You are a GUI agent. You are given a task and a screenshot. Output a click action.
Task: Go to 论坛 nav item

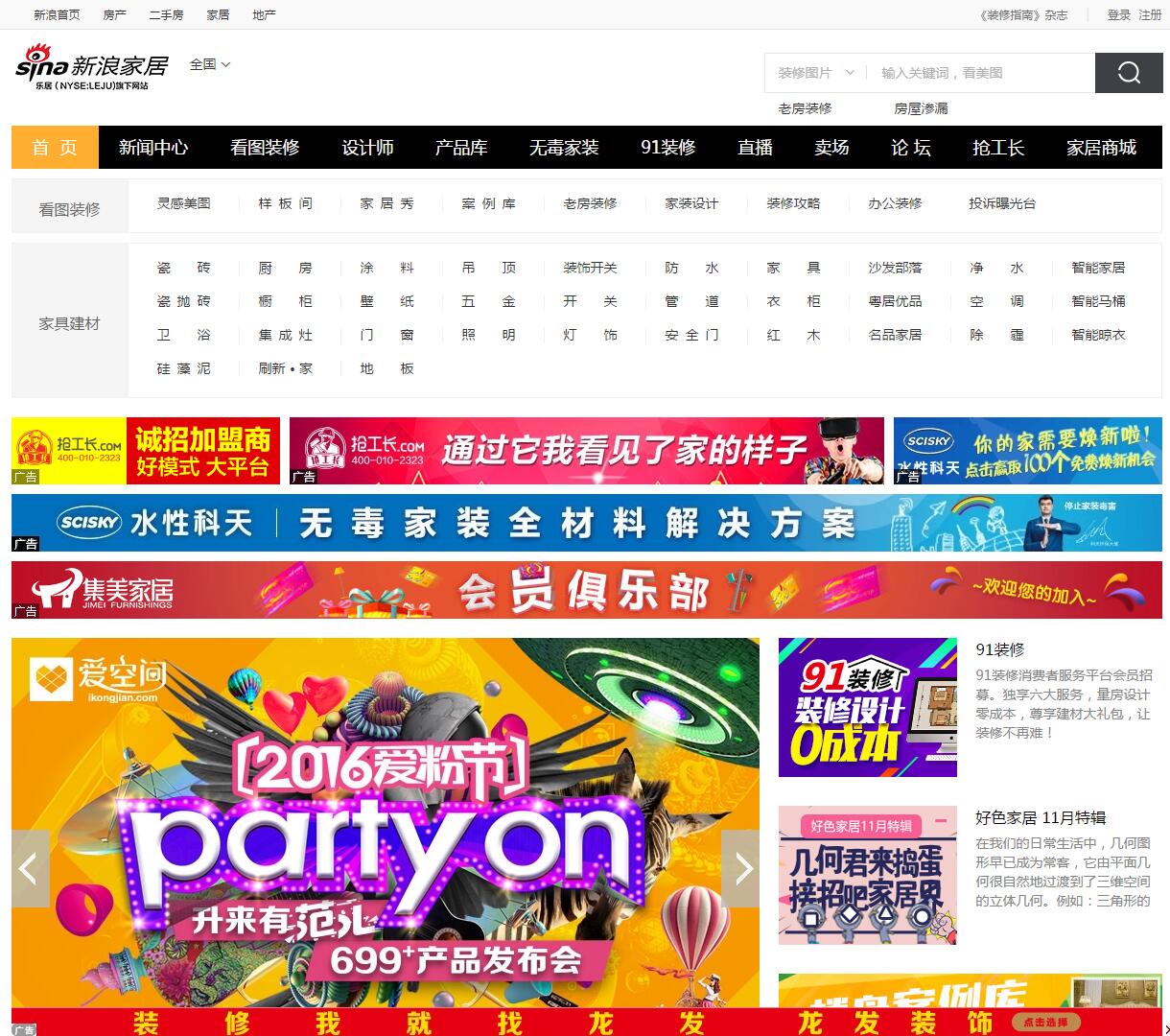pyautogui.click(x=911, y=148)
